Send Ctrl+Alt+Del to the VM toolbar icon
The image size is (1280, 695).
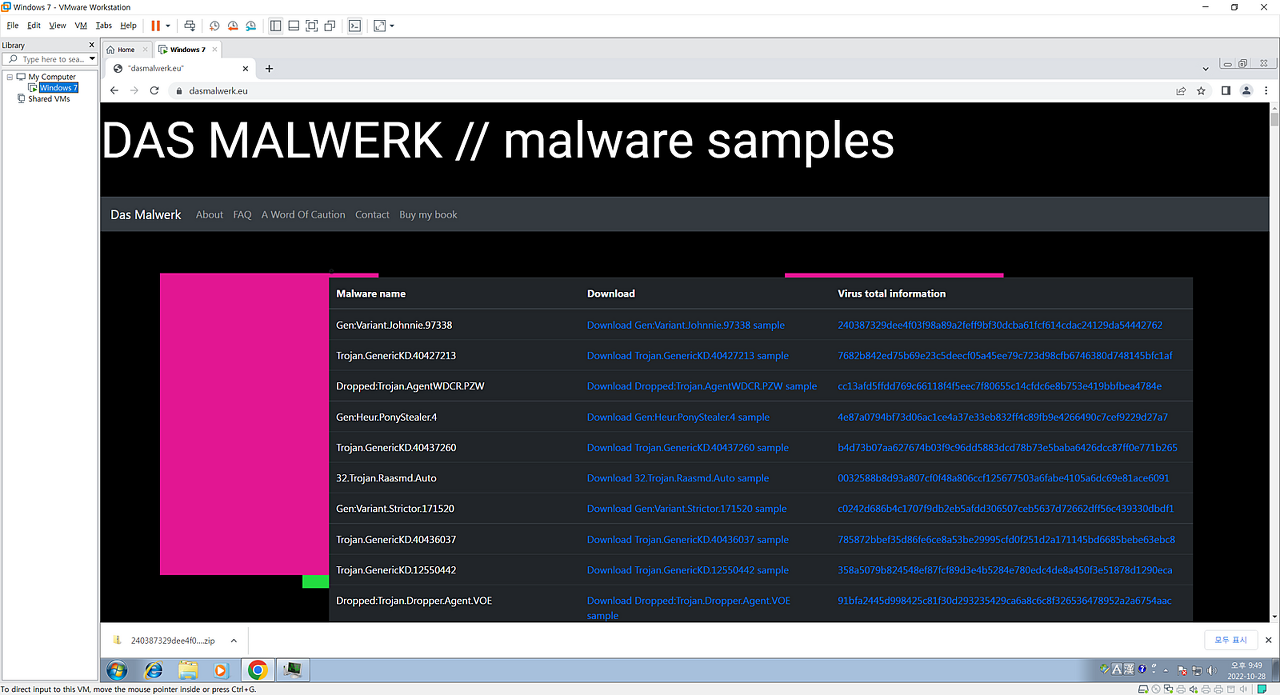coord(190,25)
